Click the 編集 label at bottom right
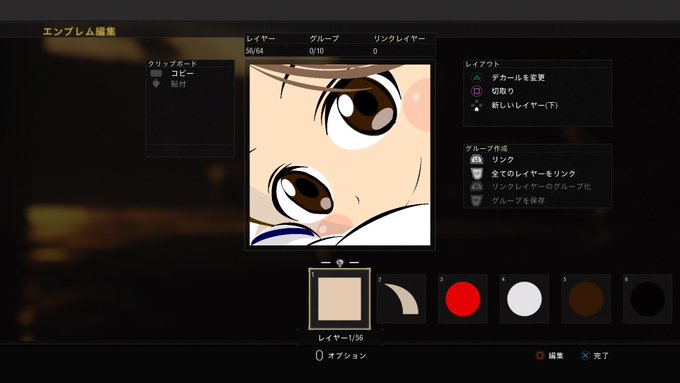 click(x=556, y=356)
